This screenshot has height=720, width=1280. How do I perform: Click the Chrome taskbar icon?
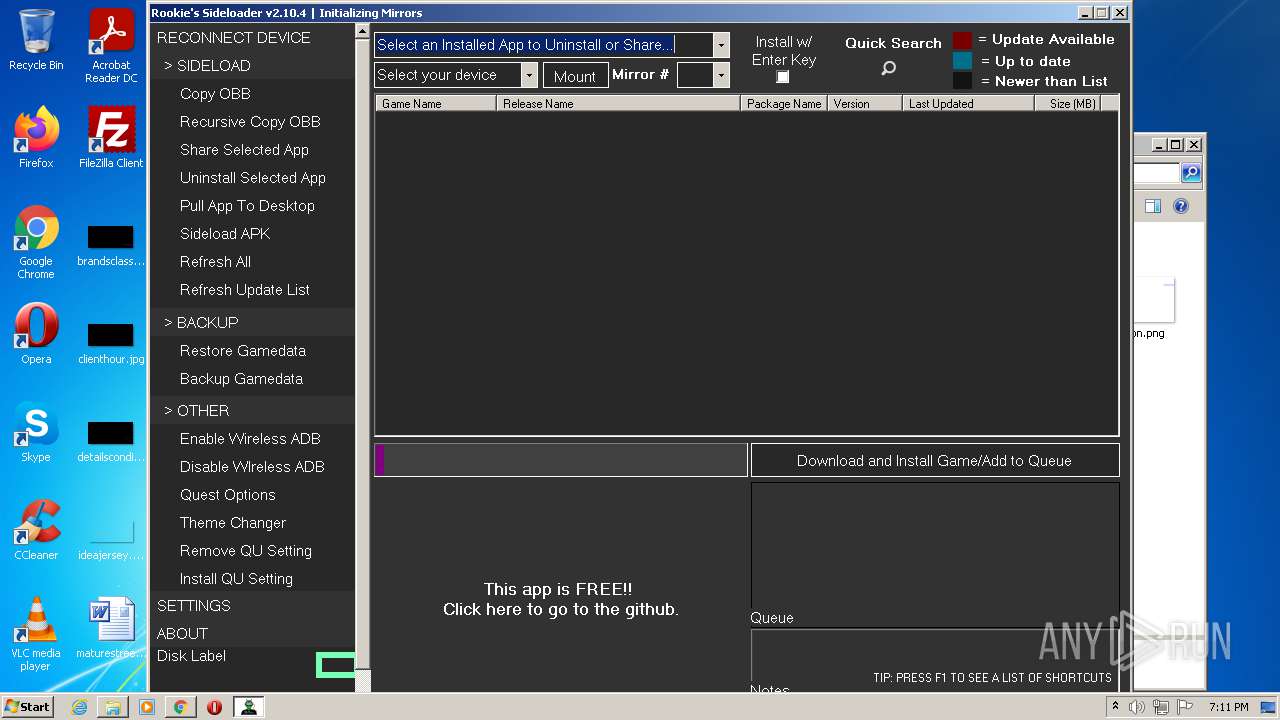click(180, 707)
